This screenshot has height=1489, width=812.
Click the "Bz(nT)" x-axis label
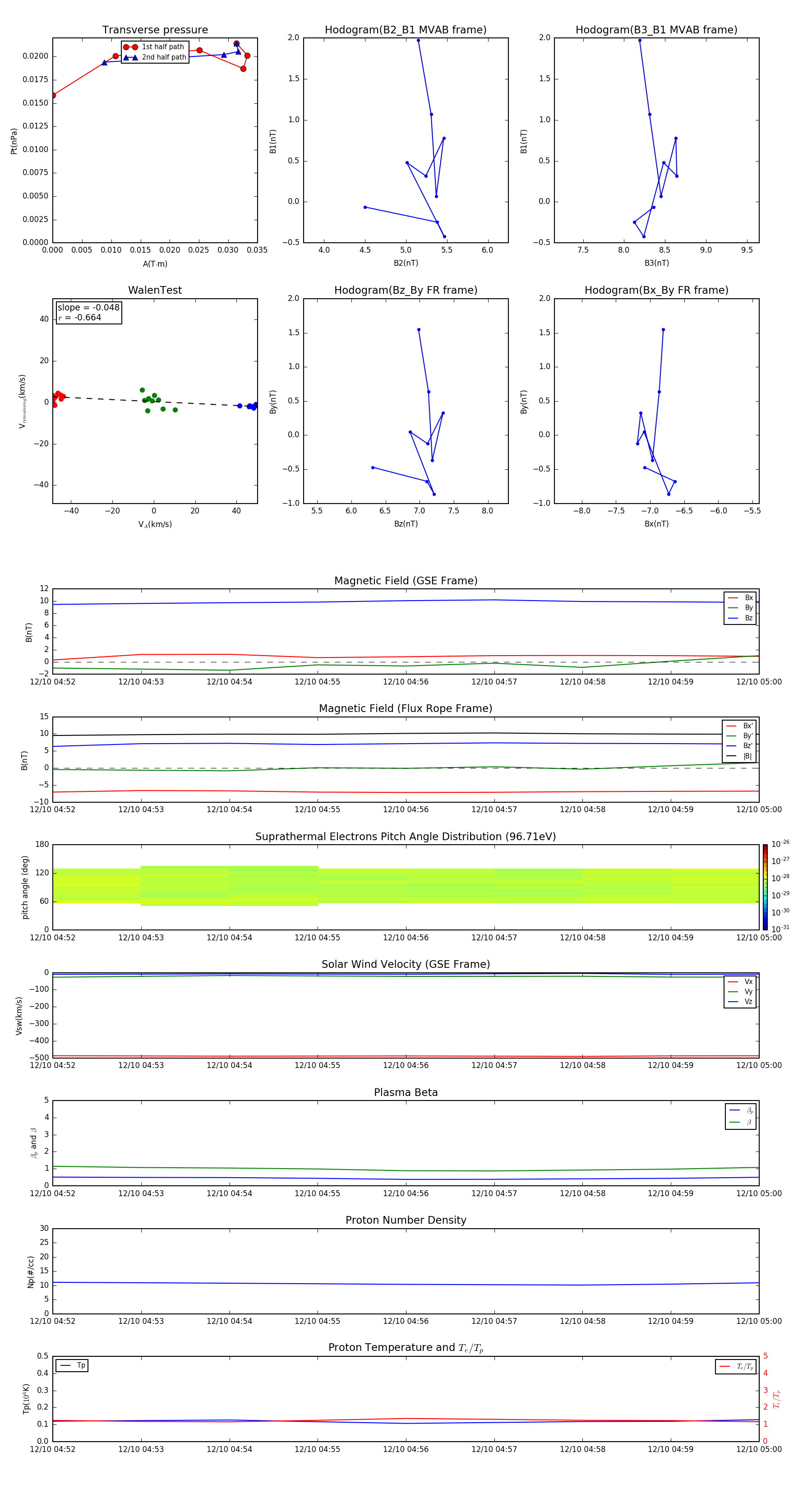click(x=406, y=524)
